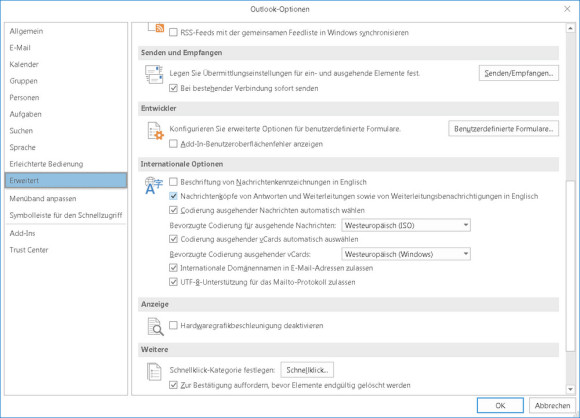580x418 pixels.
Task: Click the scrollbar down arrow
Action: [x=570, y=389]
